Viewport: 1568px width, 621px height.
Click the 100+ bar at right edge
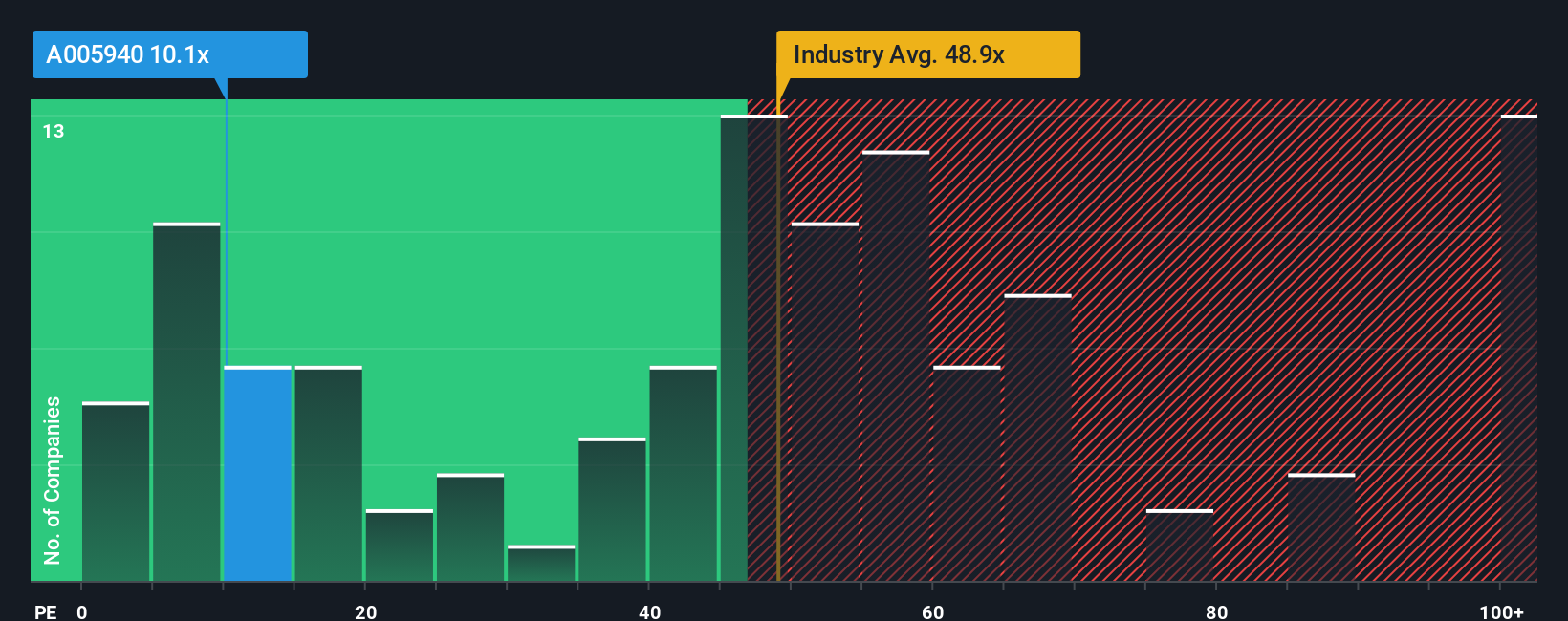(1519, 349)
